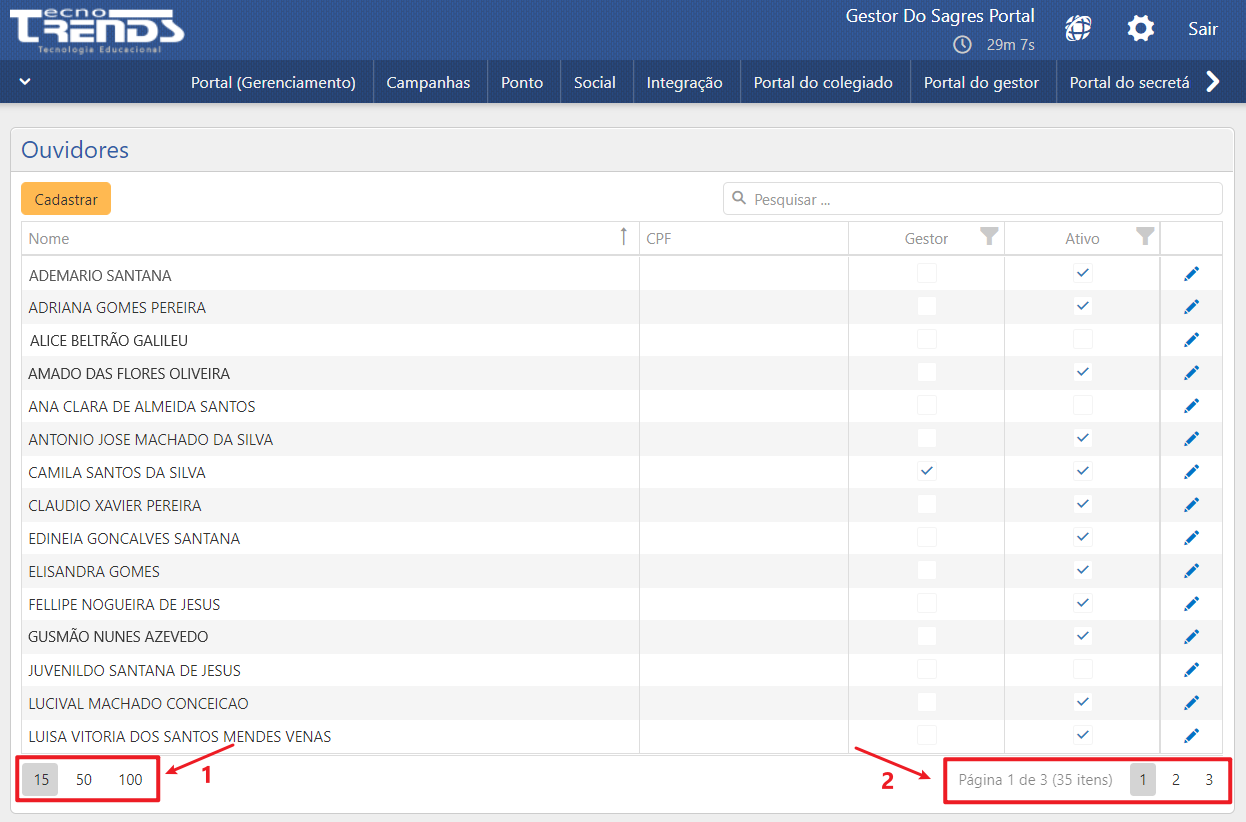
Task: Click the Gestor column filter icon
Action: pyautogui.click(x=988, y=237)
